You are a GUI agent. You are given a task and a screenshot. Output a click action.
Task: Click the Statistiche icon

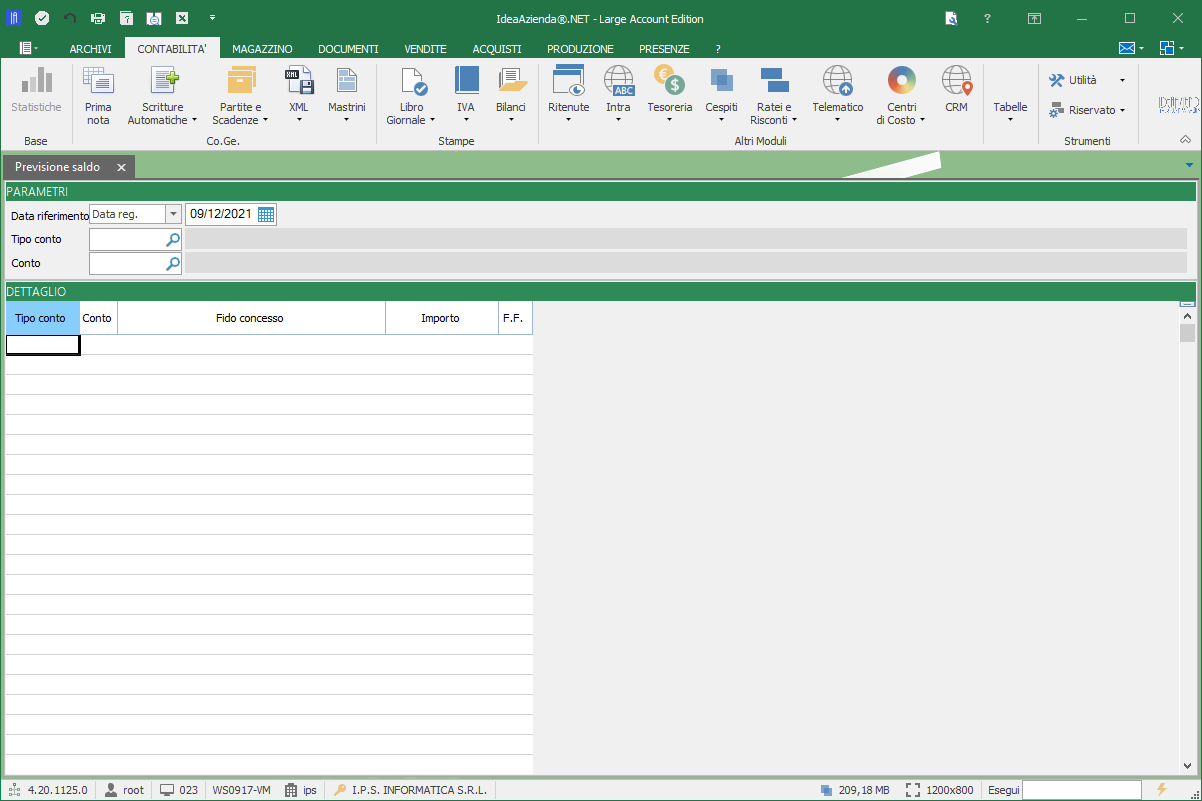point(36,90)
